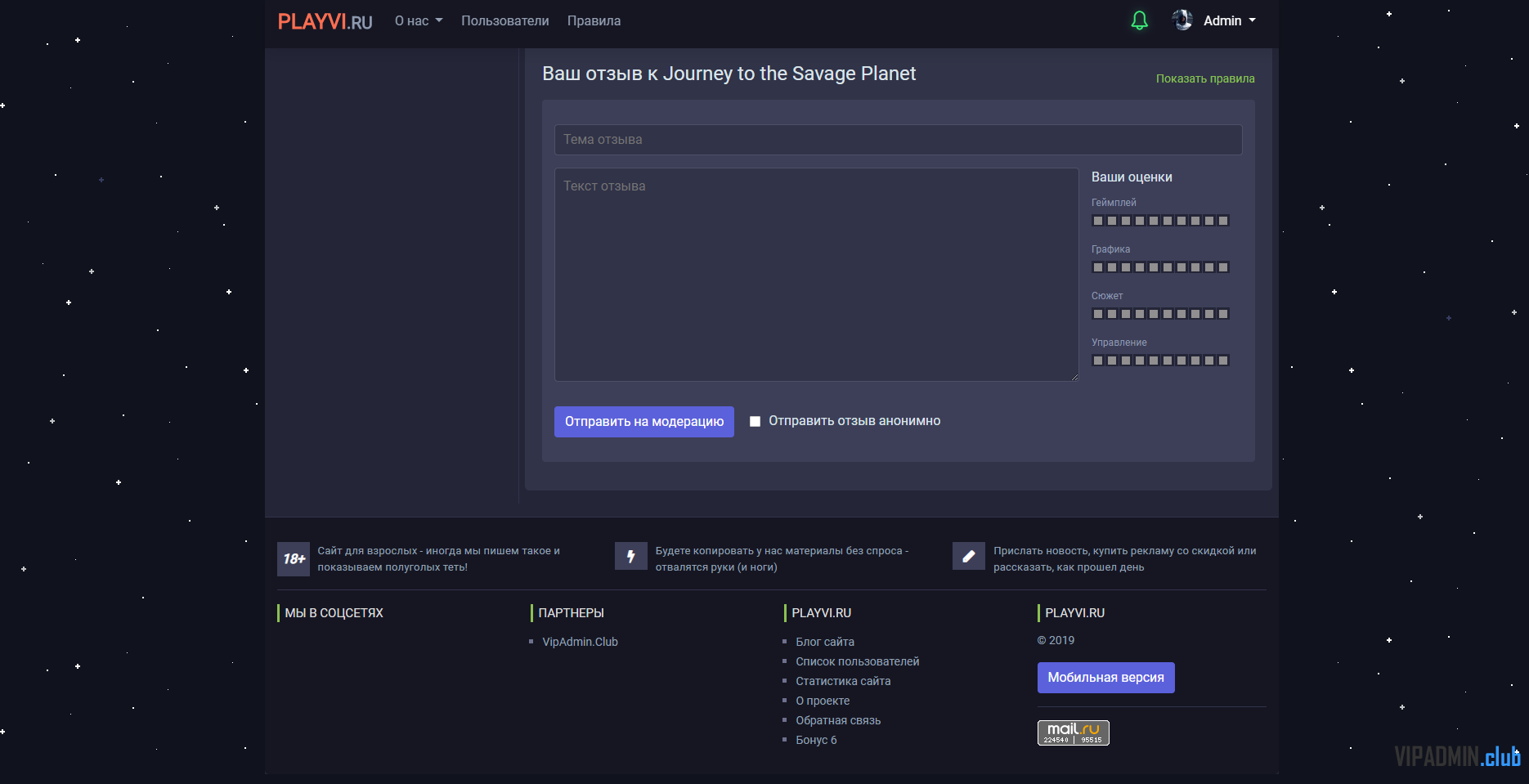Click the '© 2019' copyright text
The width and height of the screenshot is (1529, 784).
[1056, 640]
